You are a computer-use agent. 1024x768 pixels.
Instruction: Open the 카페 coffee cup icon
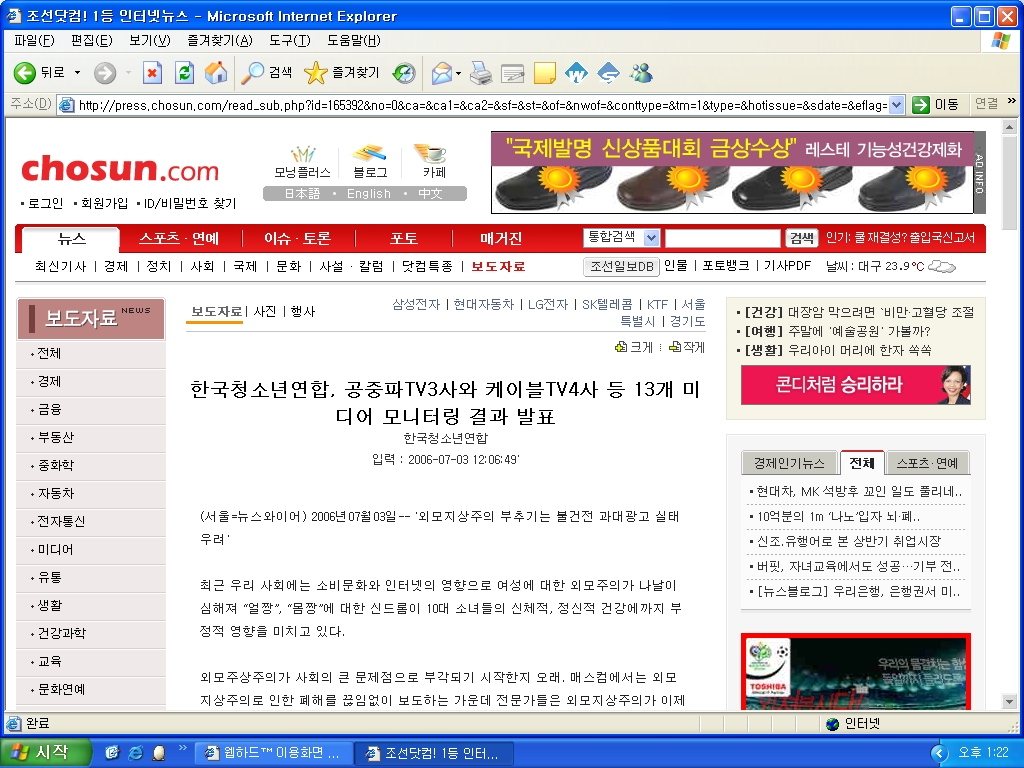[x=433, y=161]
